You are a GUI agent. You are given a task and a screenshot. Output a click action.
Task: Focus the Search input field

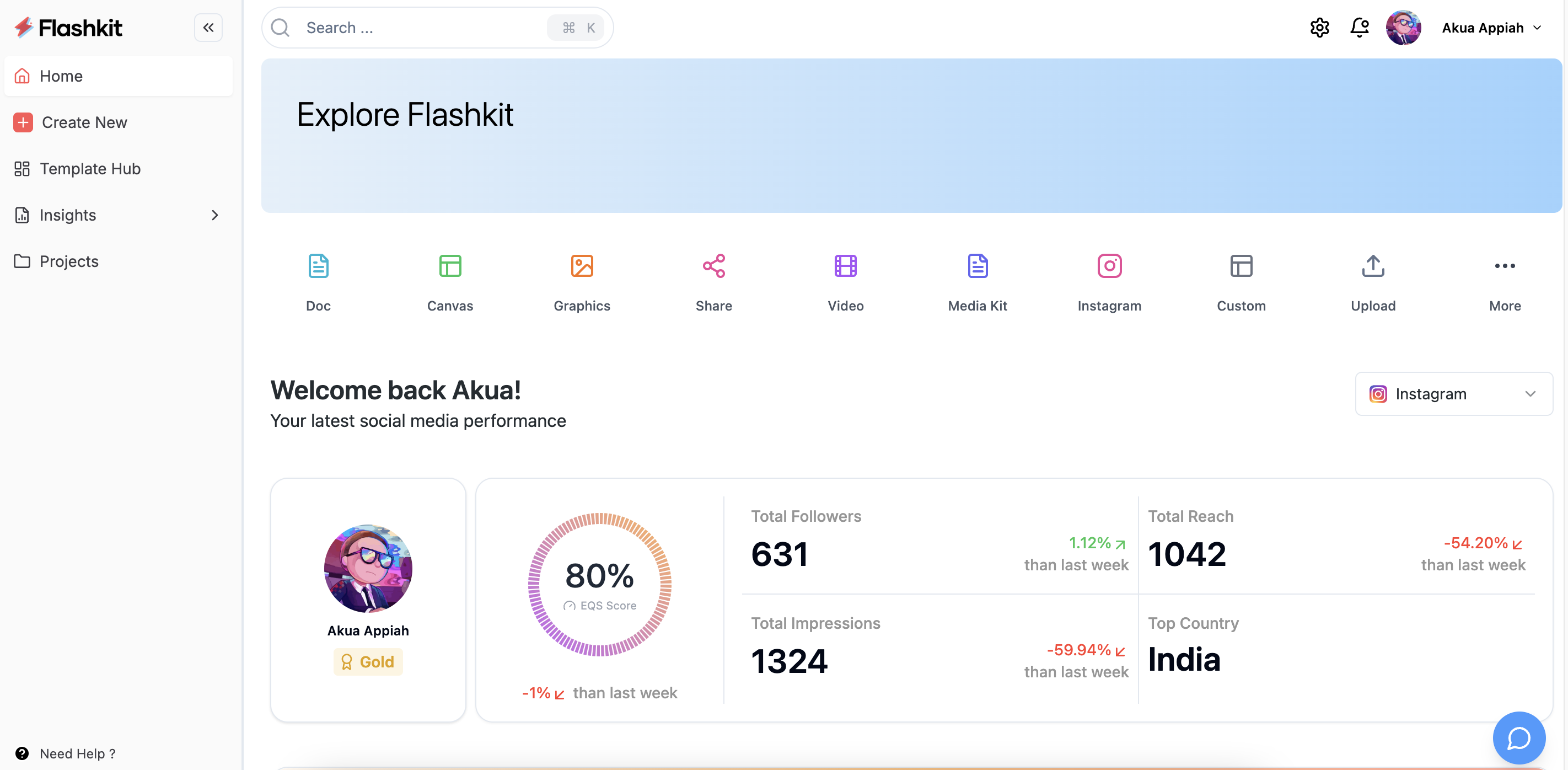coord(437,28)
